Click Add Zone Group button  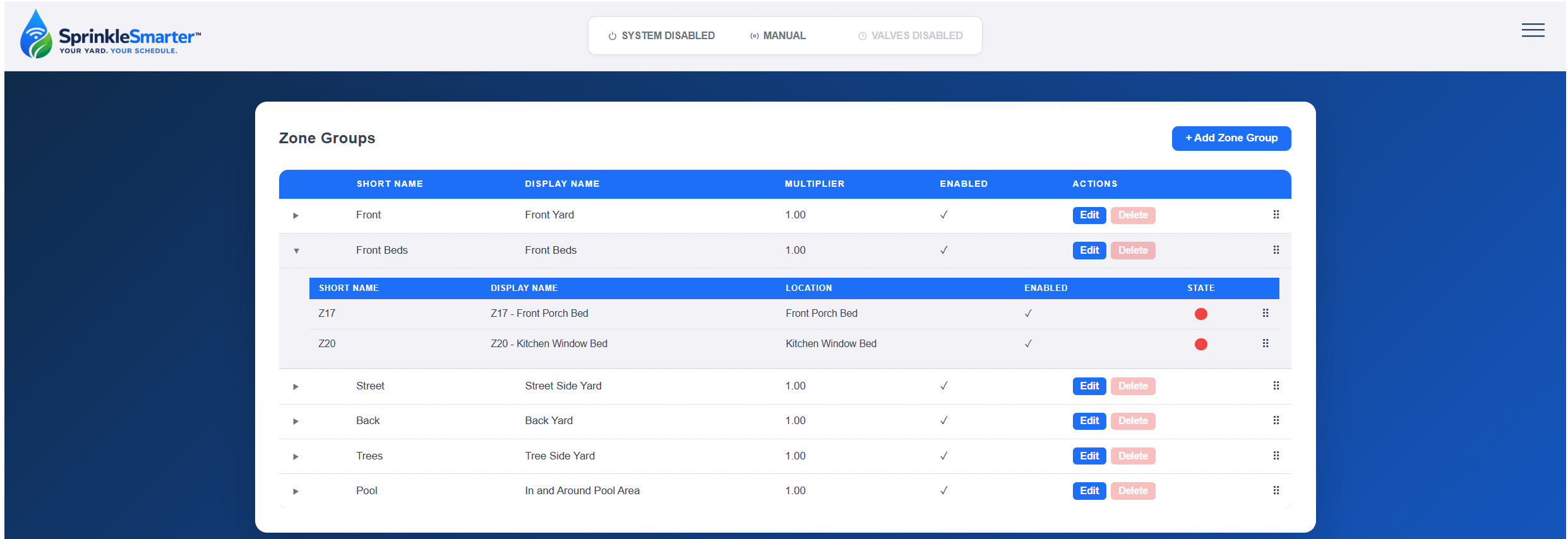click(x=1231, y=138)
